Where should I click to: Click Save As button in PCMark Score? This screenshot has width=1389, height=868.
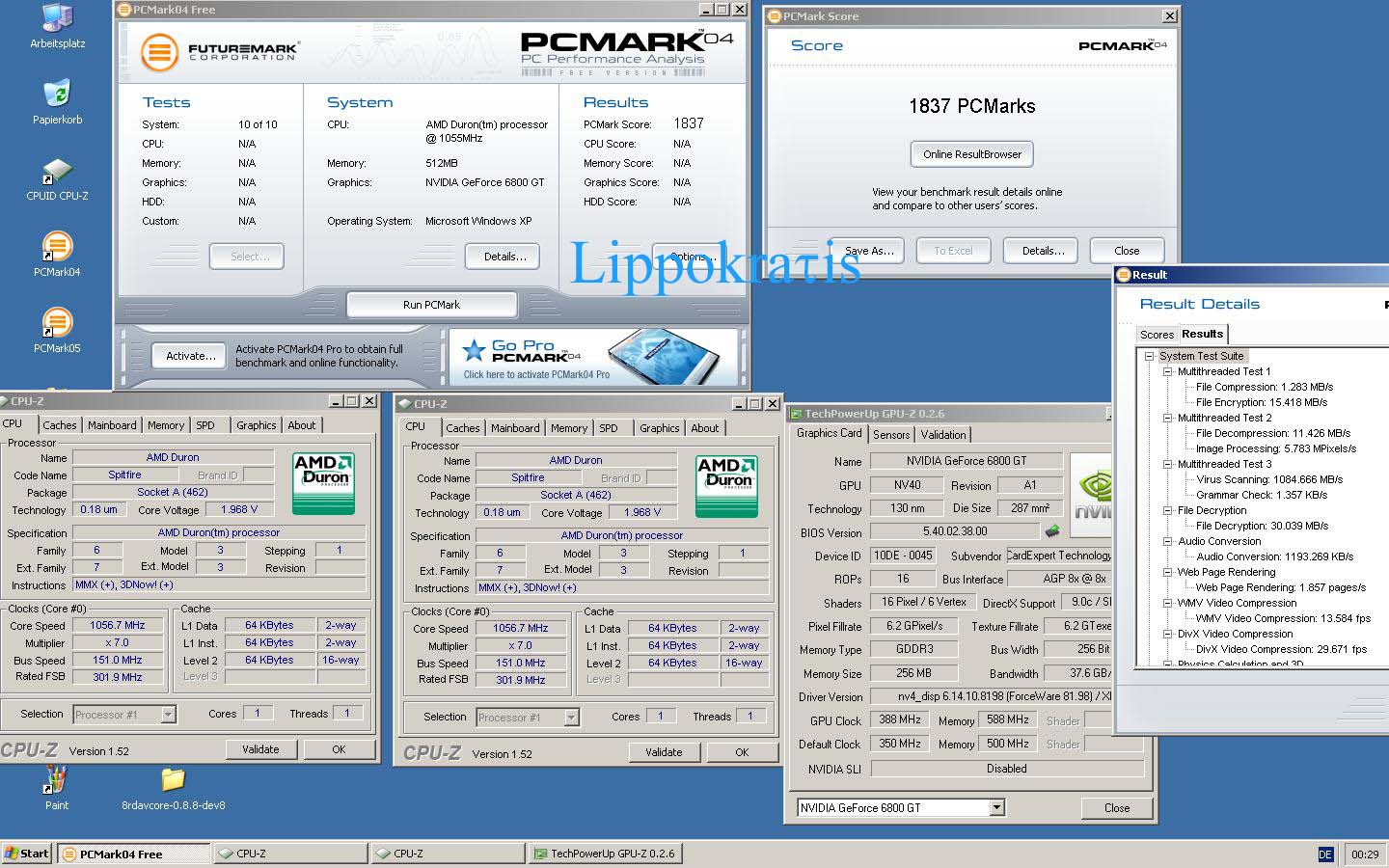(868, 251)
